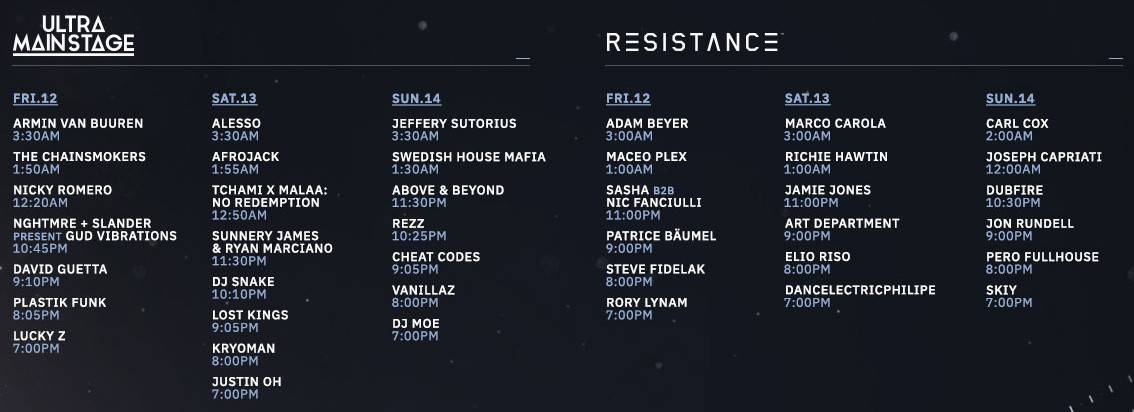Open the FRI.12 Resistance day heading
This screenshot has width=1134, height=412.
coord(628,99)
